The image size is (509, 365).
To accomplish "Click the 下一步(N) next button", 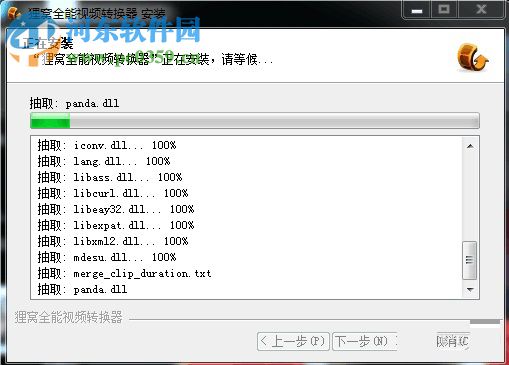I will pos(365,341).
